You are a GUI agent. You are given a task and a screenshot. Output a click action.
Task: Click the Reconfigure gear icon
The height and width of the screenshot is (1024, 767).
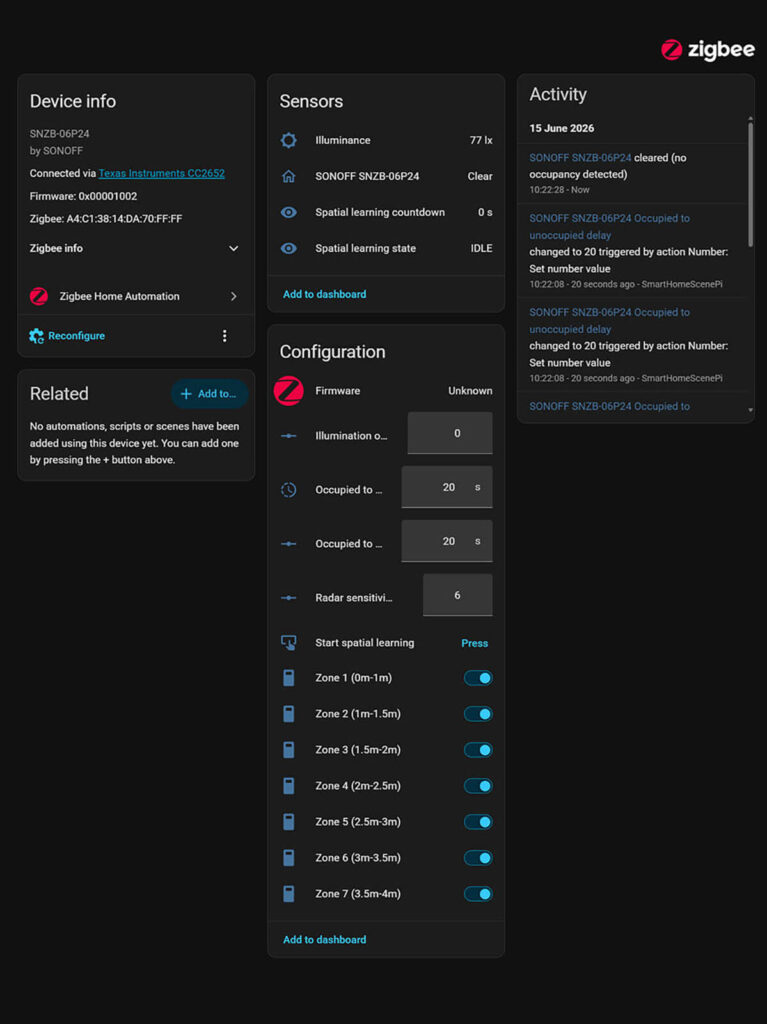coord(37,336)
